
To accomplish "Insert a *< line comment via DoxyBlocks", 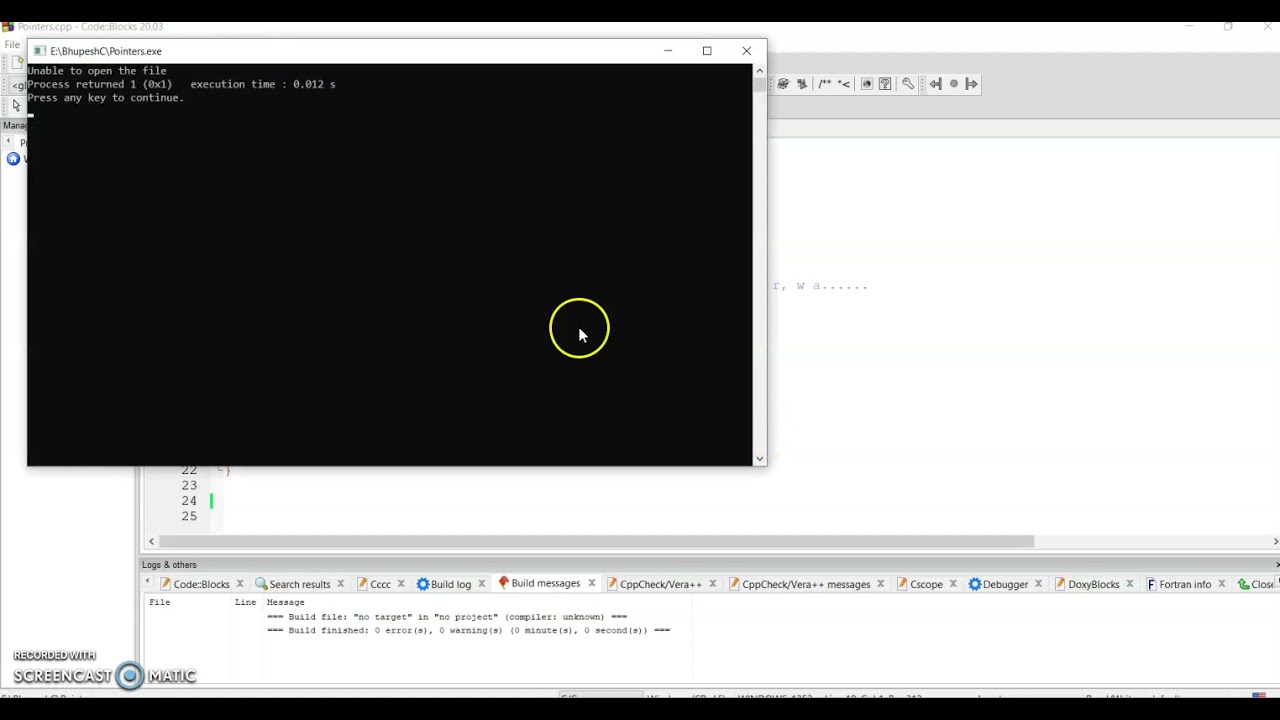I will (x=844, y=84).
